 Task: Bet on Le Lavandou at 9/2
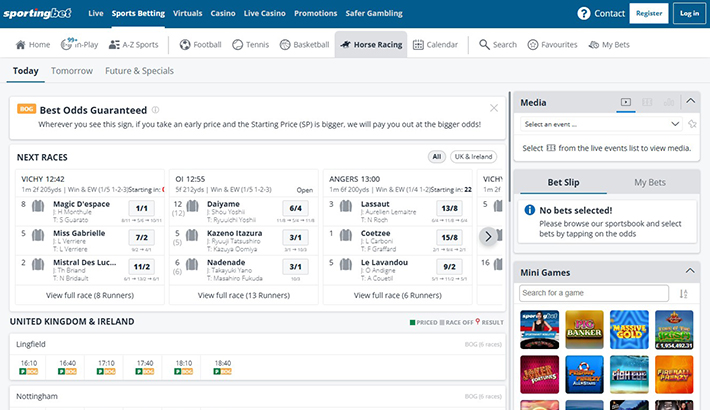pyautogui.click(x=449, y=266)
